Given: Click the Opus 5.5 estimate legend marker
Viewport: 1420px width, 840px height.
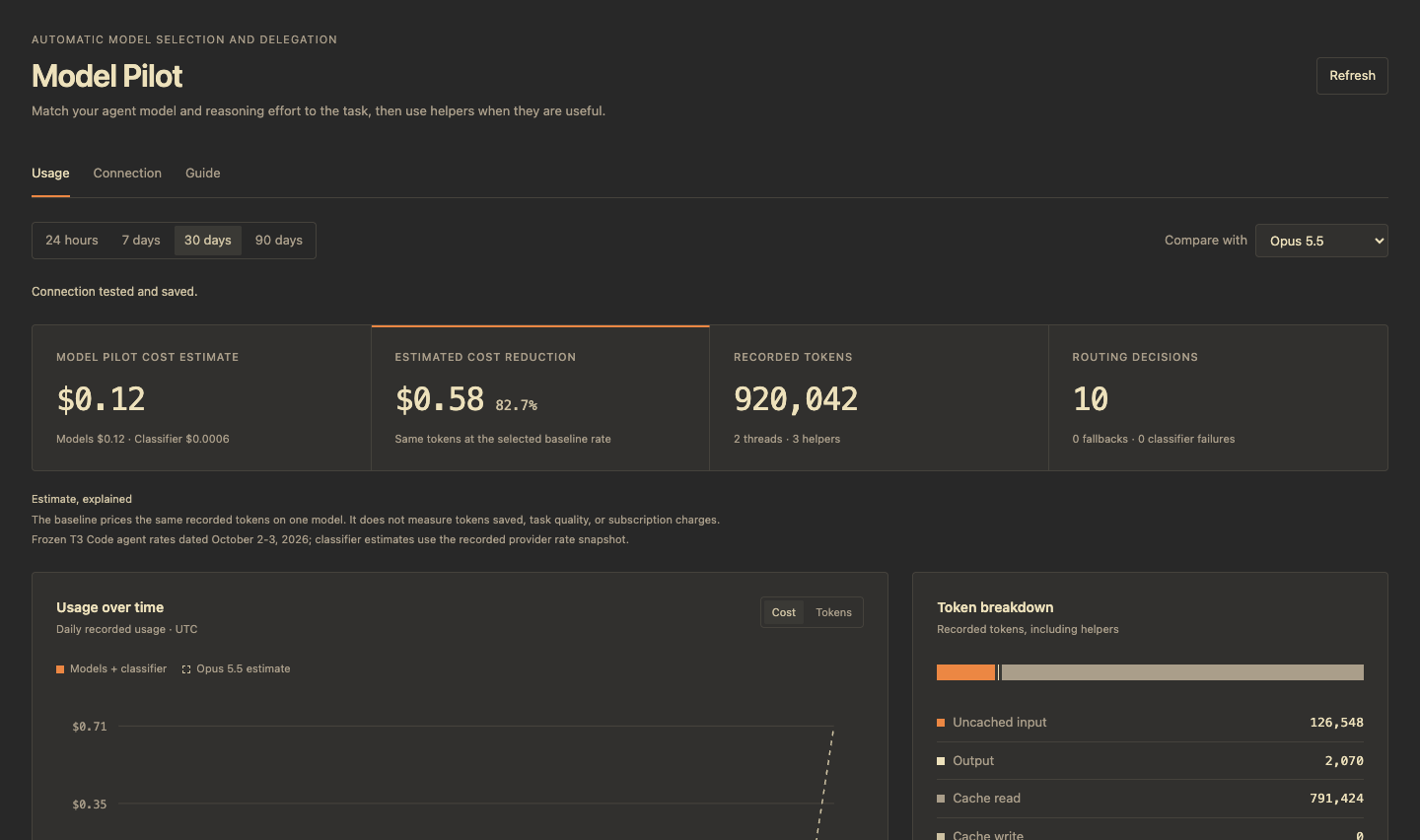Looking at the screenshot, I should [x=186, y=669].
